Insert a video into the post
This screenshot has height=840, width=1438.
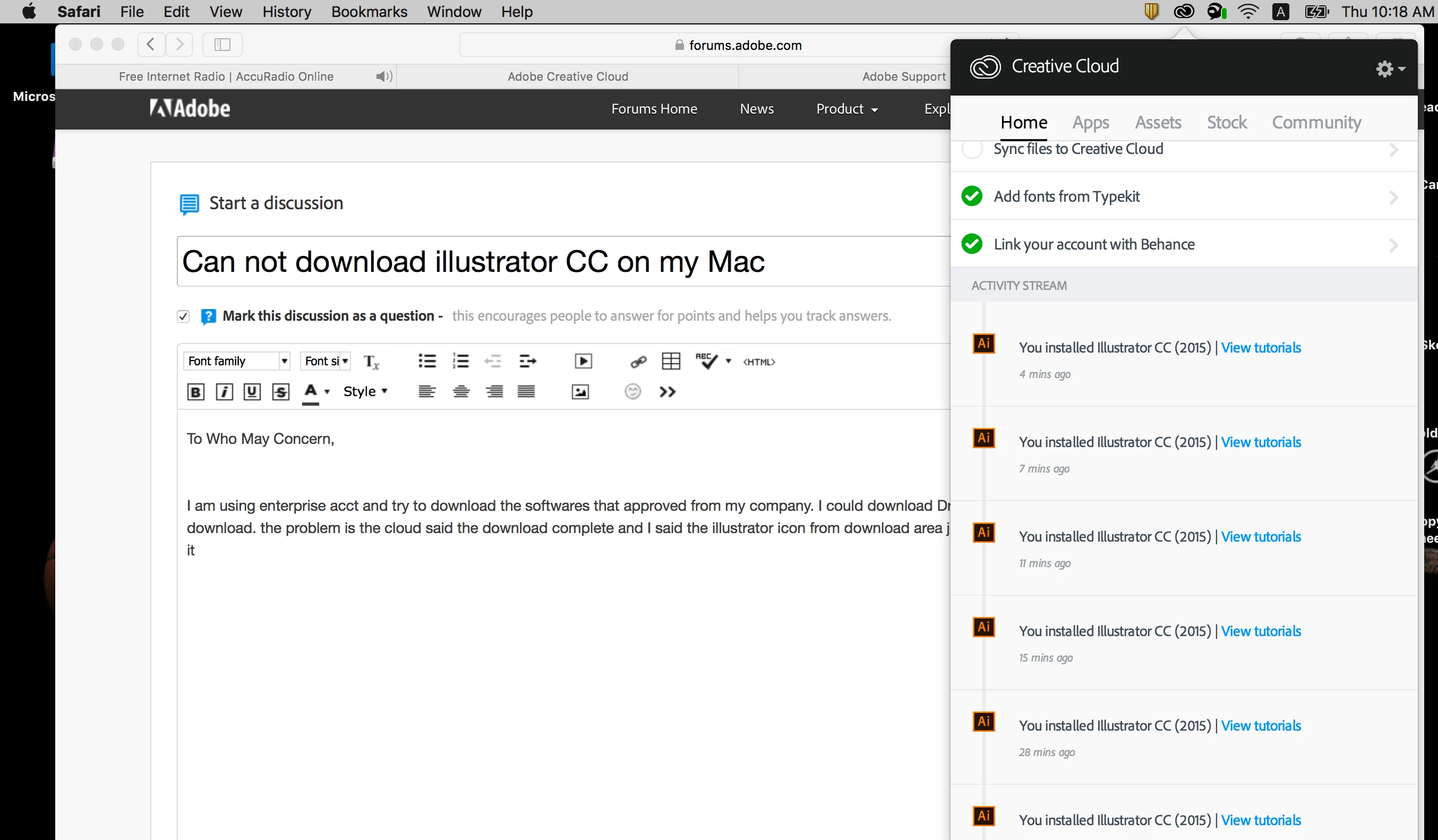[x=583, y=361]
